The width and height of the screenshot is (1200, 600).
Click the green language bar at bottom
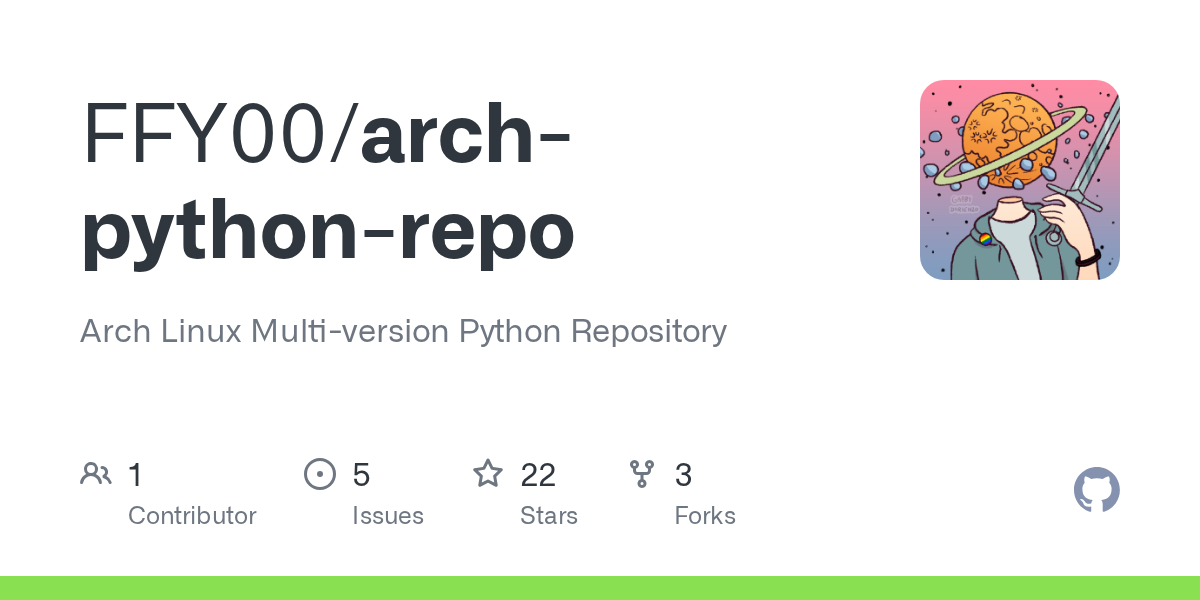[600, 588]
